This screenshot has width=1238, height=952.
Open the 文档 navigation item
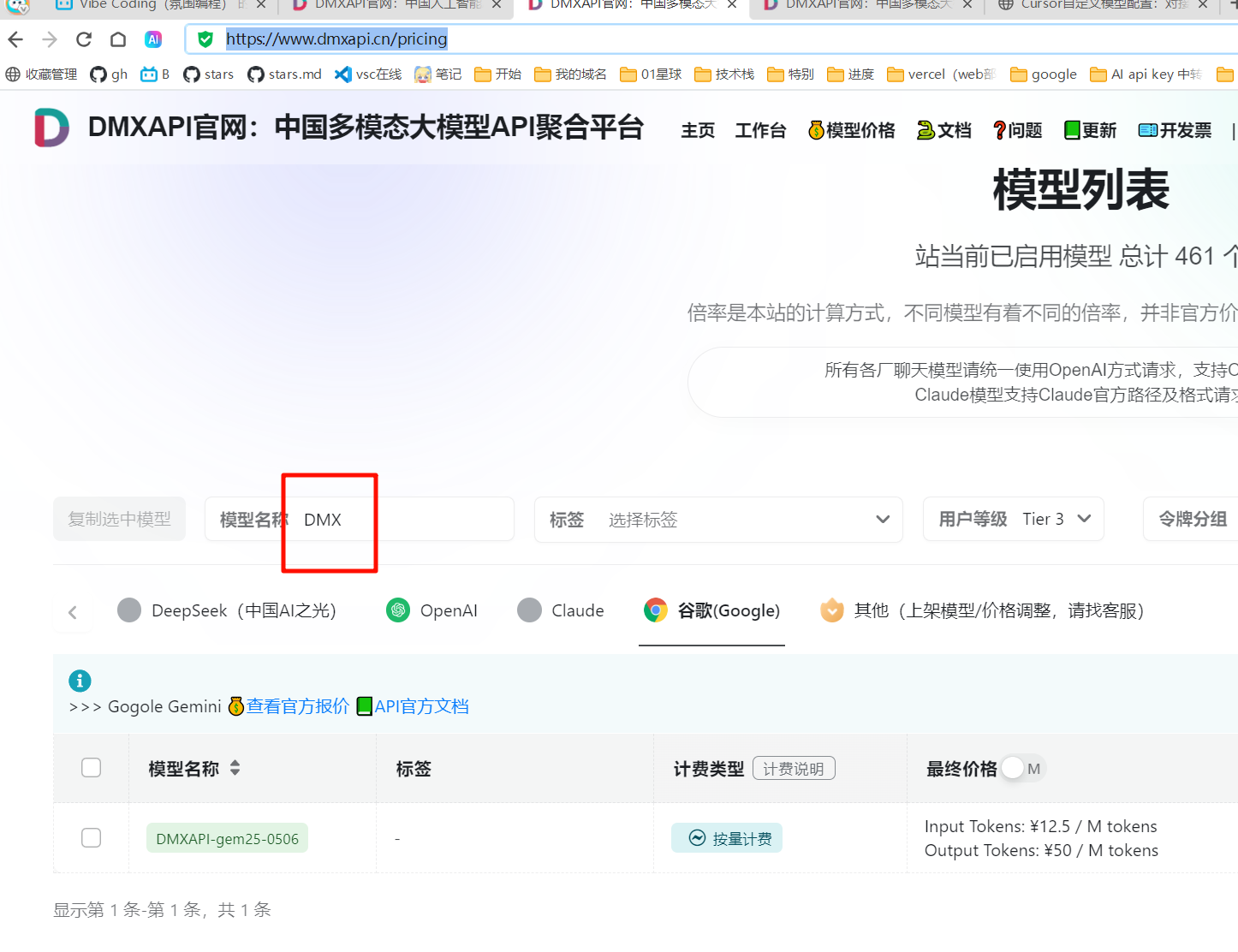943,130
